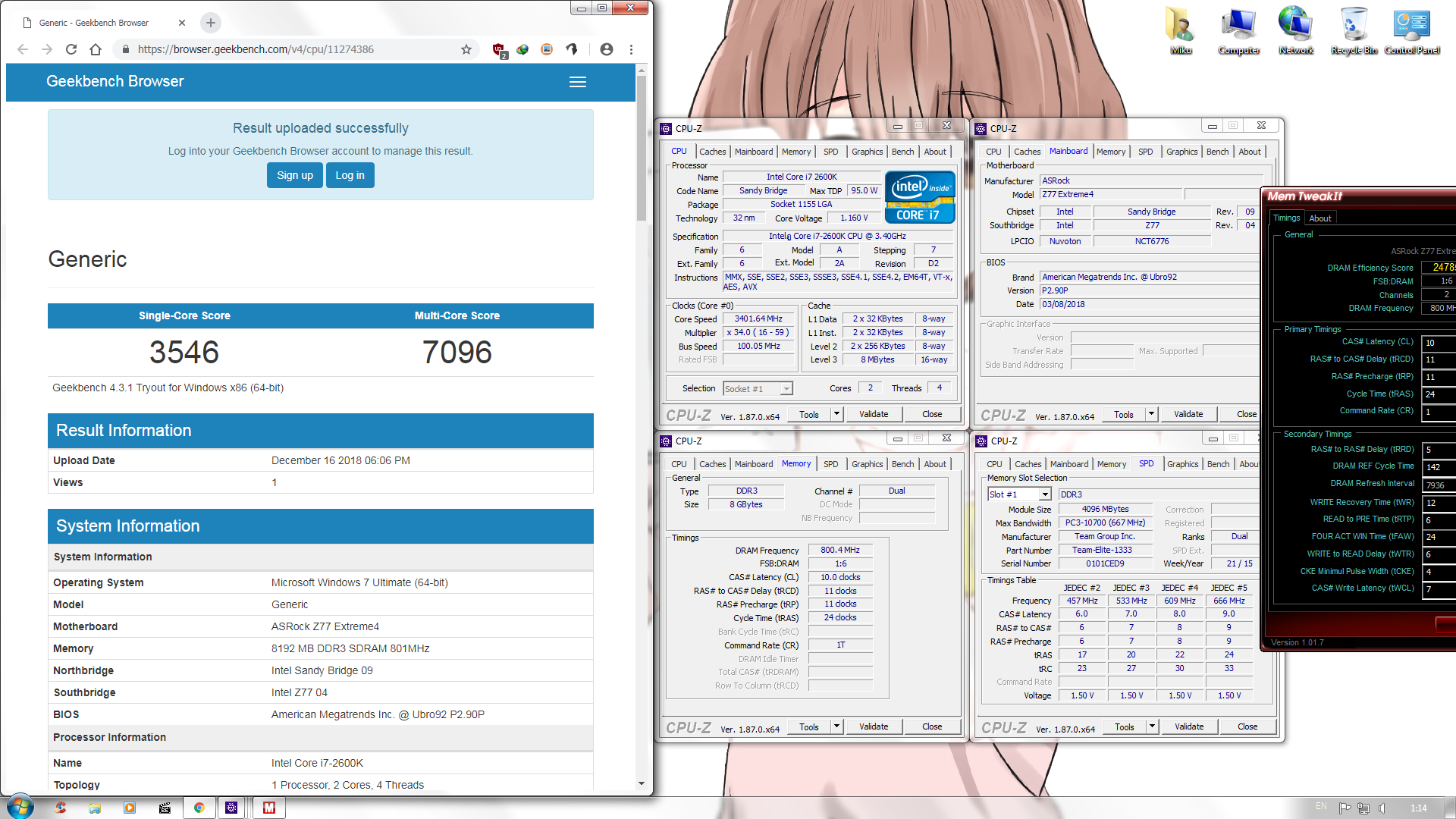Screen dimensions: 1456x819
Task: Open Windows Media Player taskbar icon
Action: coord(130,808)
